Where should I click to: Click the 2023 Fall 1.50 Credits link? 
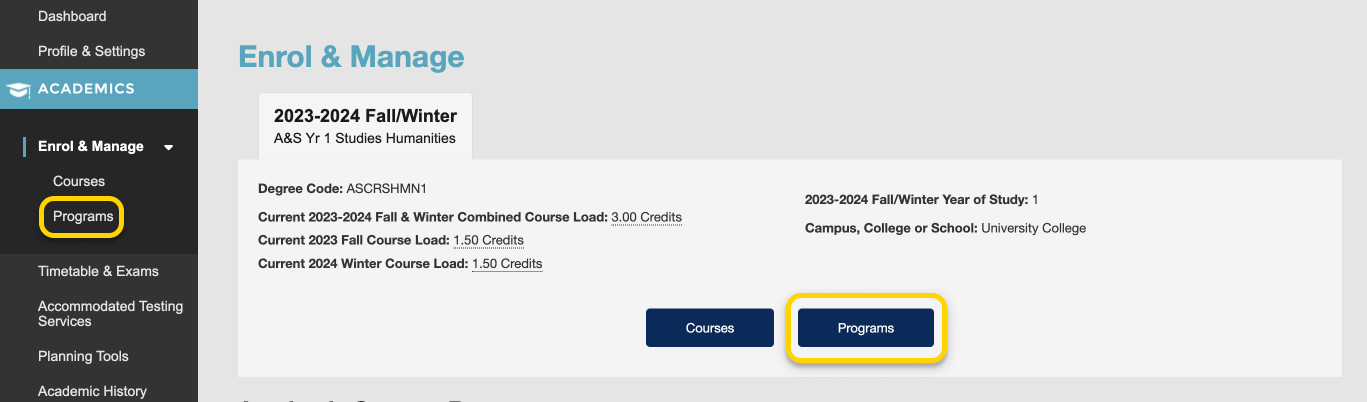point(488,240)
